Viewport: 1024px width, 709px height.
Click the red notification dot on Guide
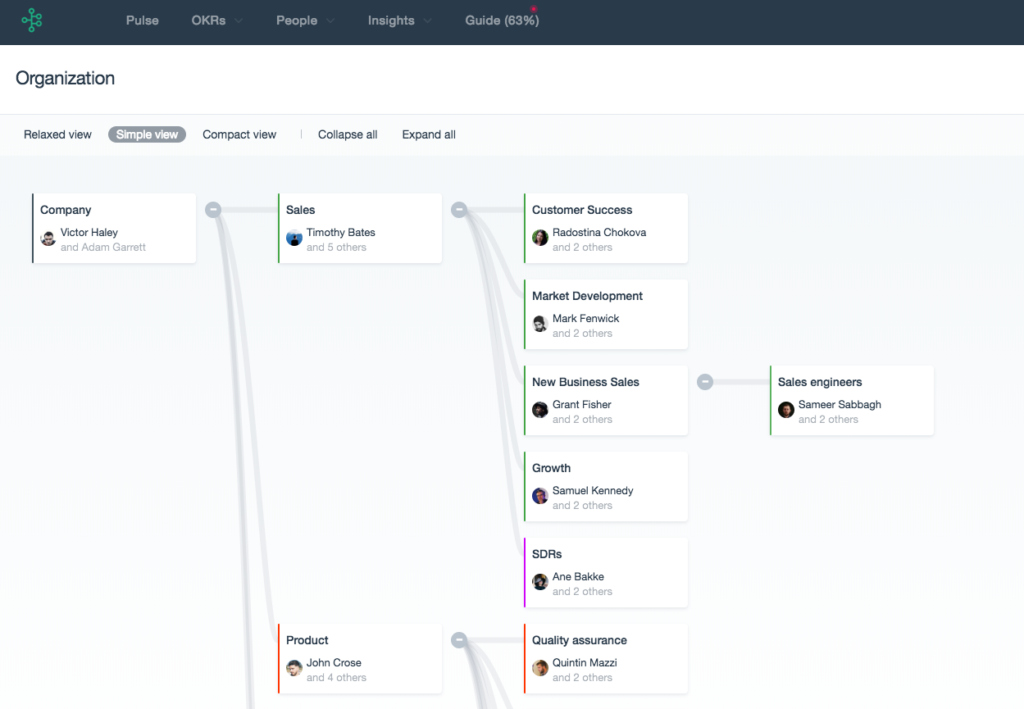(534, 9)
